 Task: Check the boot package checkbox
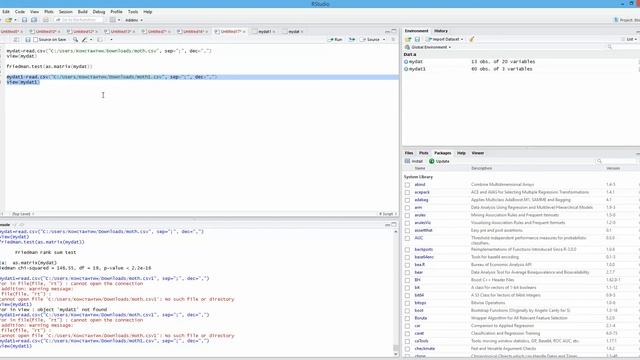[407, 311]
